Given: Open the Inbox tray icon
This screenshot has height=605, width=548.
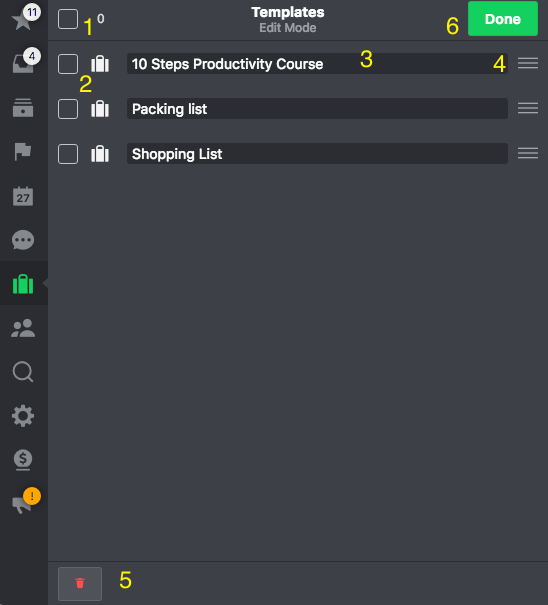Looking at the screenshot, I should tap(23, 63).
